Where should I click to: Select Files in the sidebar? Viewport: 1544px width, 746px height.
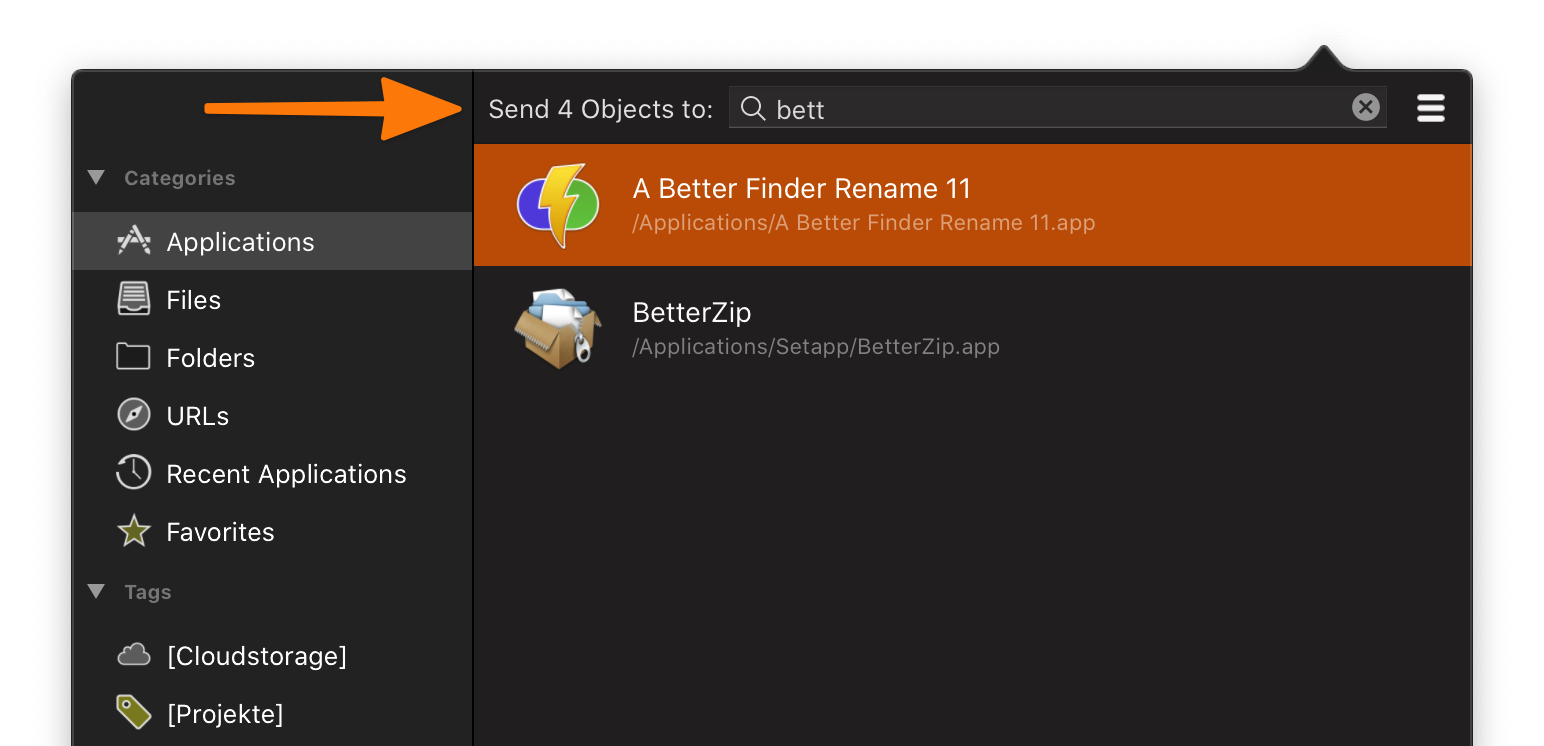pyautogui.click(x=272, y=299)
